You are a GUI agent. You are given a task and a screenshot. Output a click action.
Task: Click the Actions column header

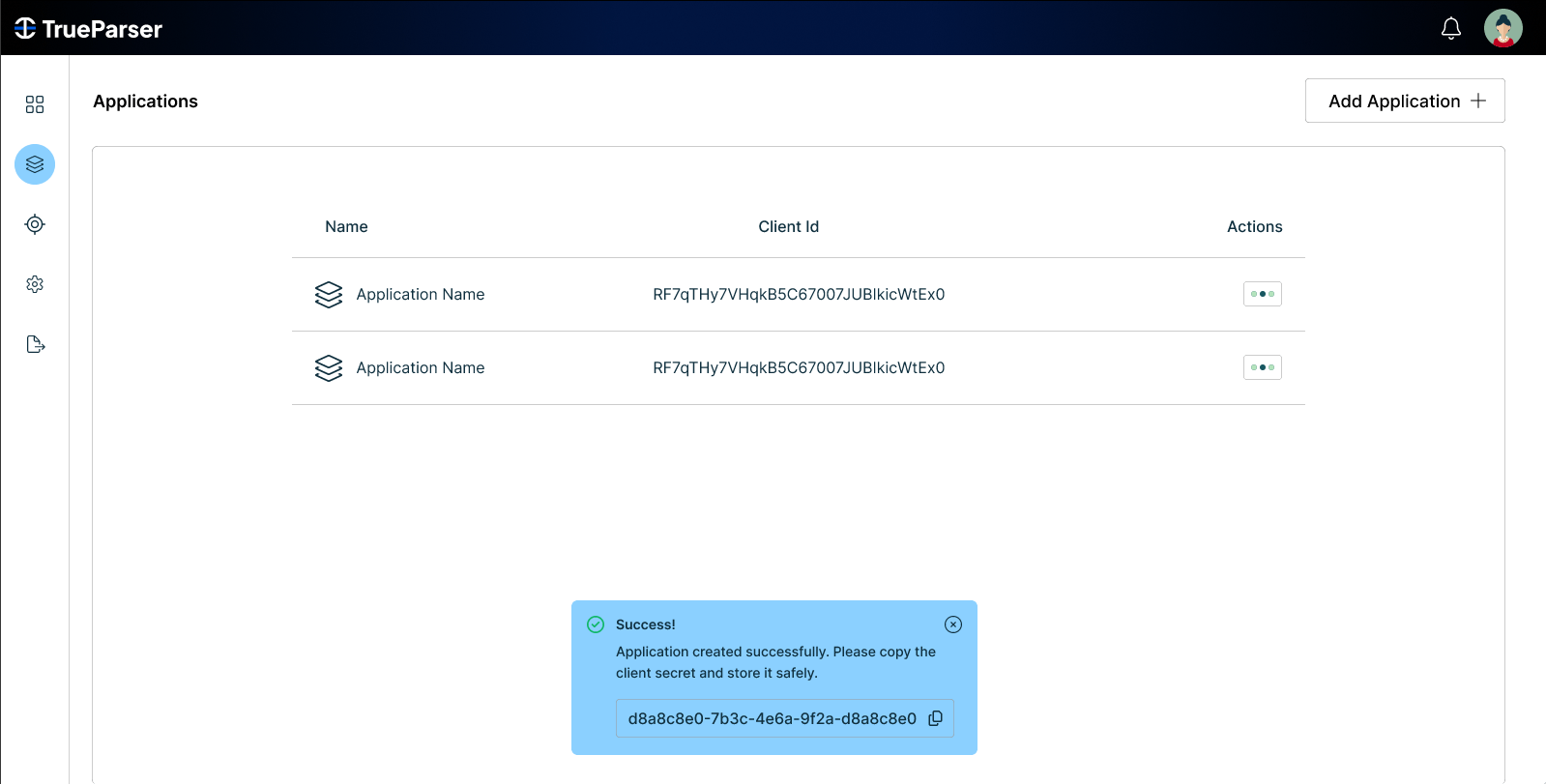1254,226
